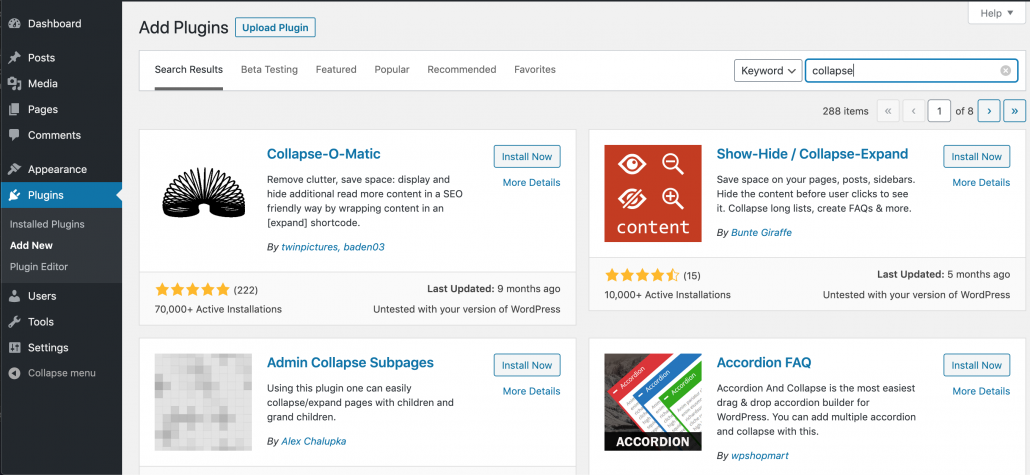Screen dimensions: 1030x475
Task: Click the Users icon in sidebar
Action: point(14,296)
